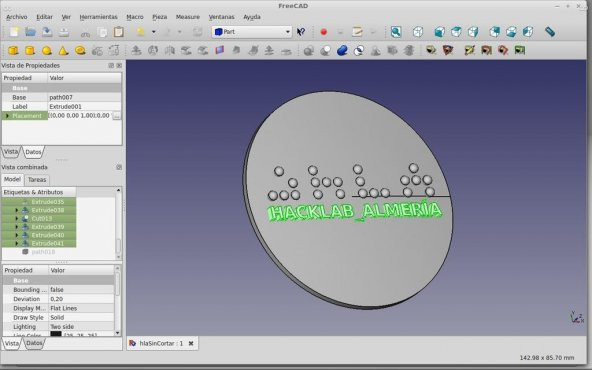Open the macro editor notepad icon
Viewport: 592px width, 370px height.
(x=357, y=32)
